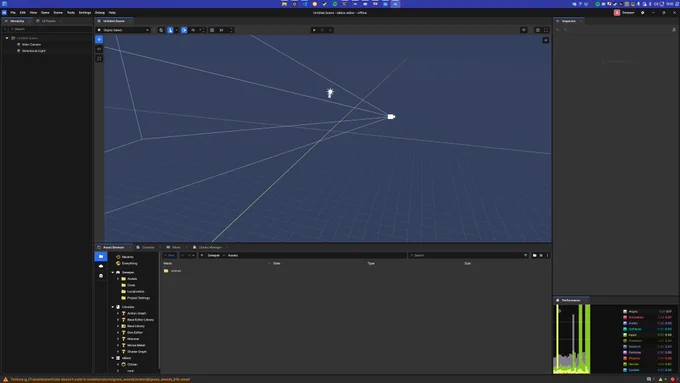Collapse the Sweeper project tree node
The image size is (680, 383).
pos(113,272)
